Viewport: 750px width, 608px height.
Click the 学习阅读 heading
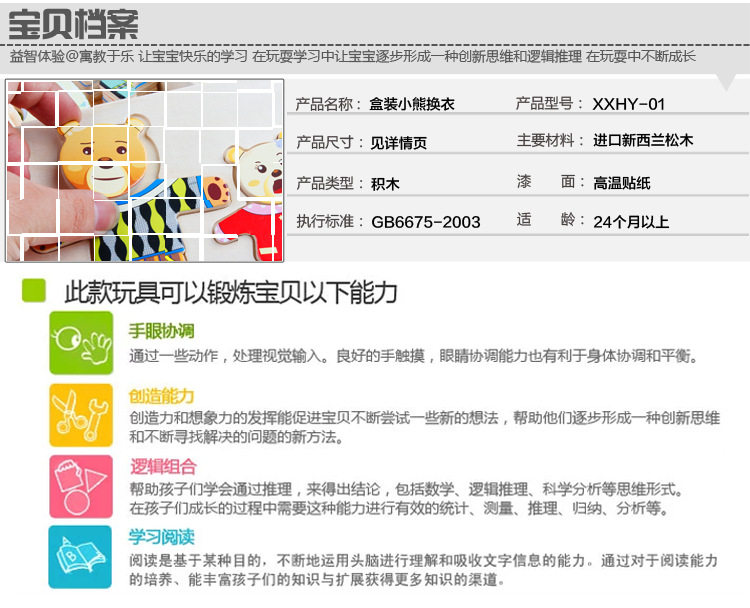[x=162, y=537]
